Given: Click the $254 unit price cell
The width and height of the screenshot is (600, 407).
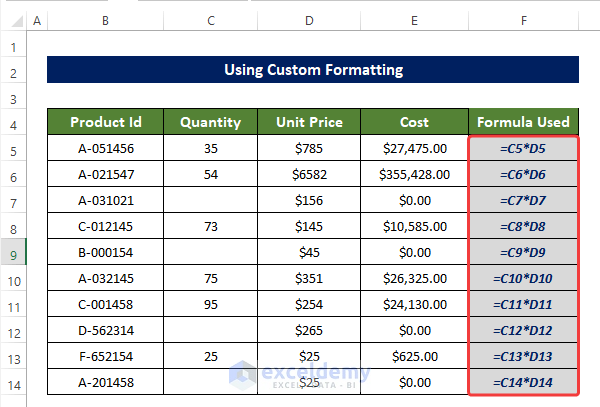Looking at the screenshot, I should click(x=309, y=305).
